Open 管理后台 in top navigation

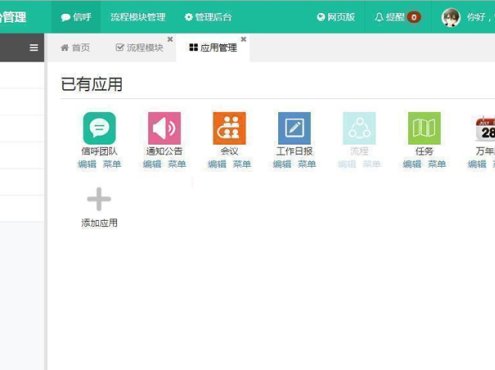[208, 17]
